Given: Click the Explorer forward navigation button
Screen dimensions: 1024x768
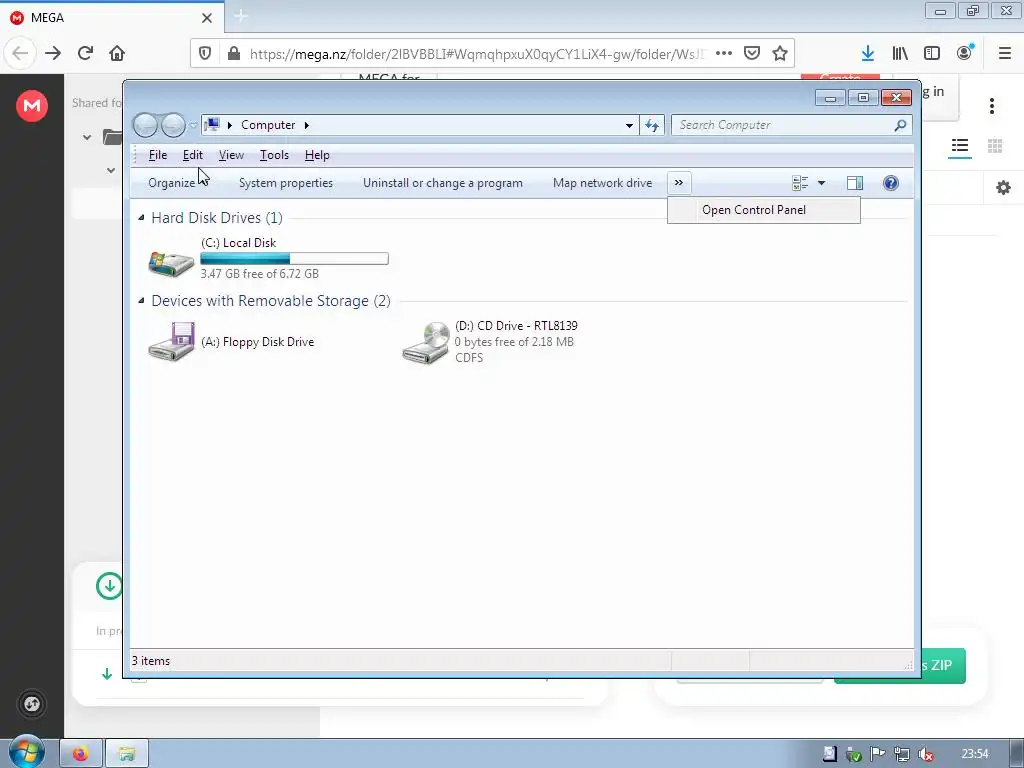Looking at the screenshot, I should pos(173,125).
